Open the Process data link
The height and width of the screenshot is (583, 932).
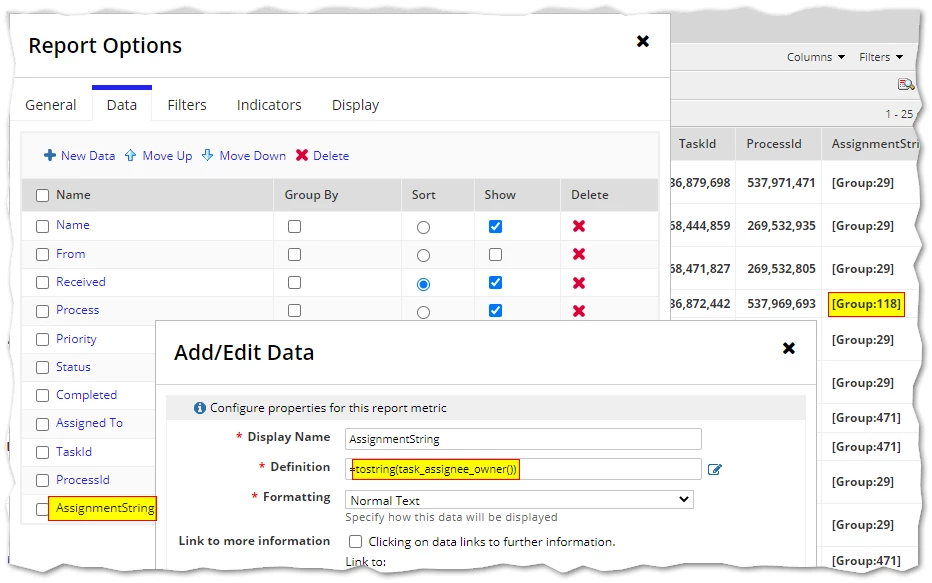pyautogui.click(x=77, y=310)
